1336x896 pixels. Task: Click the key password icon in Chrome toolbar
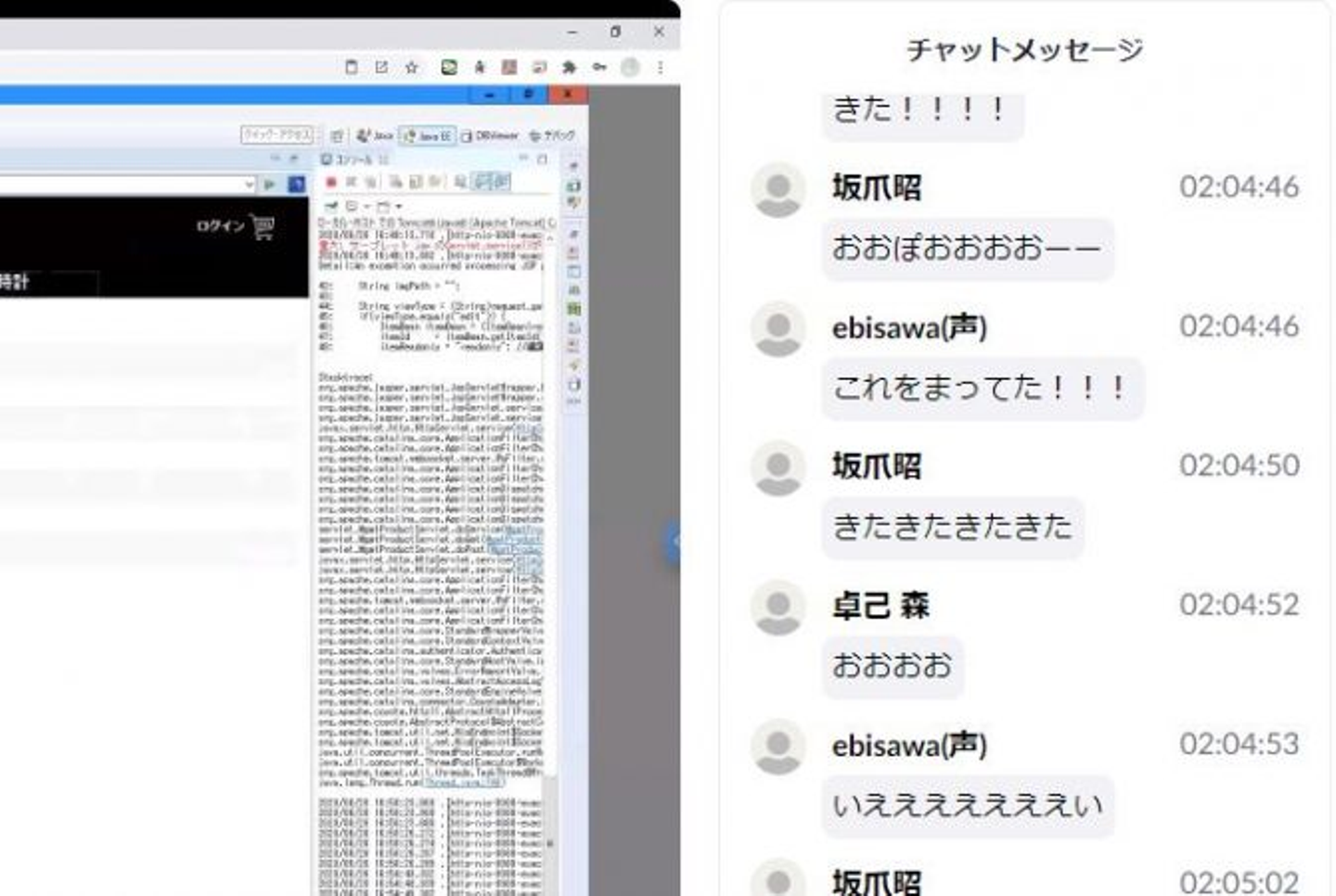click(599, 67)
